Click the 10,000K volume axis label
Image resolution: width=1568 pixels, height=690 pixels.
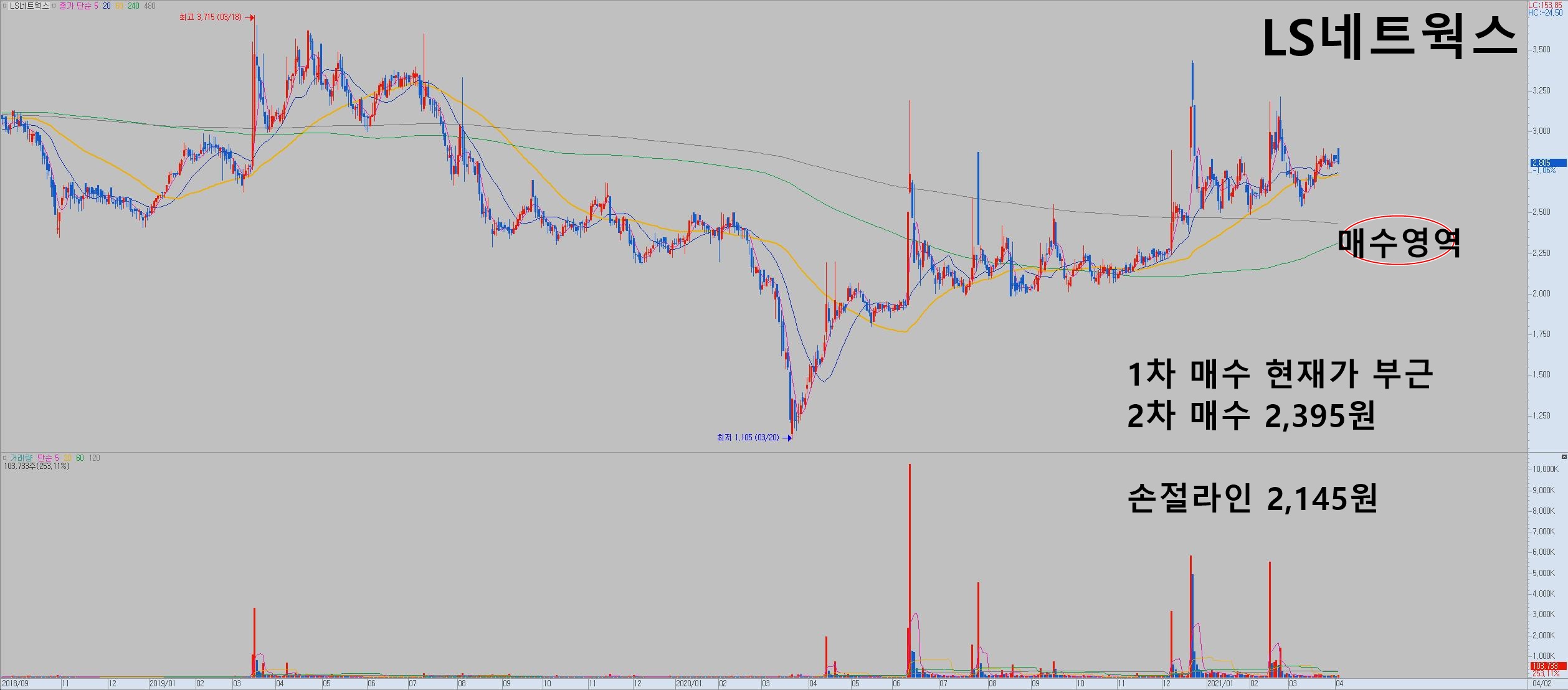(x=1545, y=470)
